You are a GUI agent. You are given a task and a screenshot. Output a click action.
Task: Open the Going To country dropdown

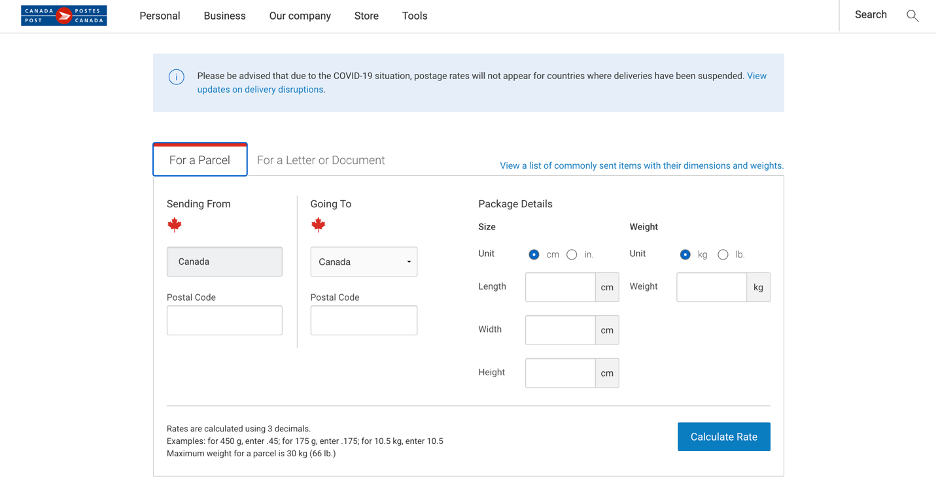(x=364, y=262)
